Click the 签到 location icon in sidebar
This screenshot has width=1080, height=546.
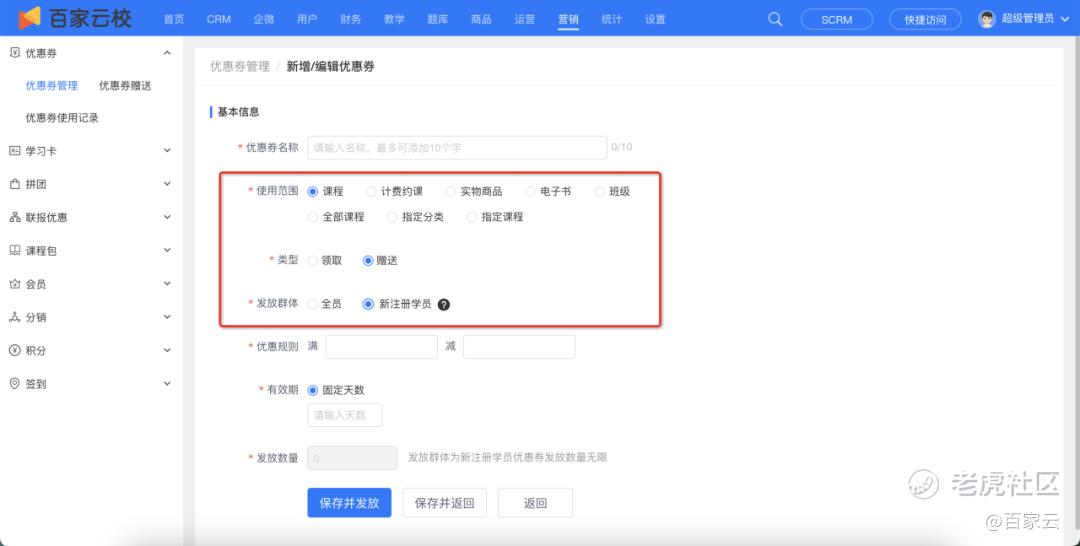[x=14, y=384]
